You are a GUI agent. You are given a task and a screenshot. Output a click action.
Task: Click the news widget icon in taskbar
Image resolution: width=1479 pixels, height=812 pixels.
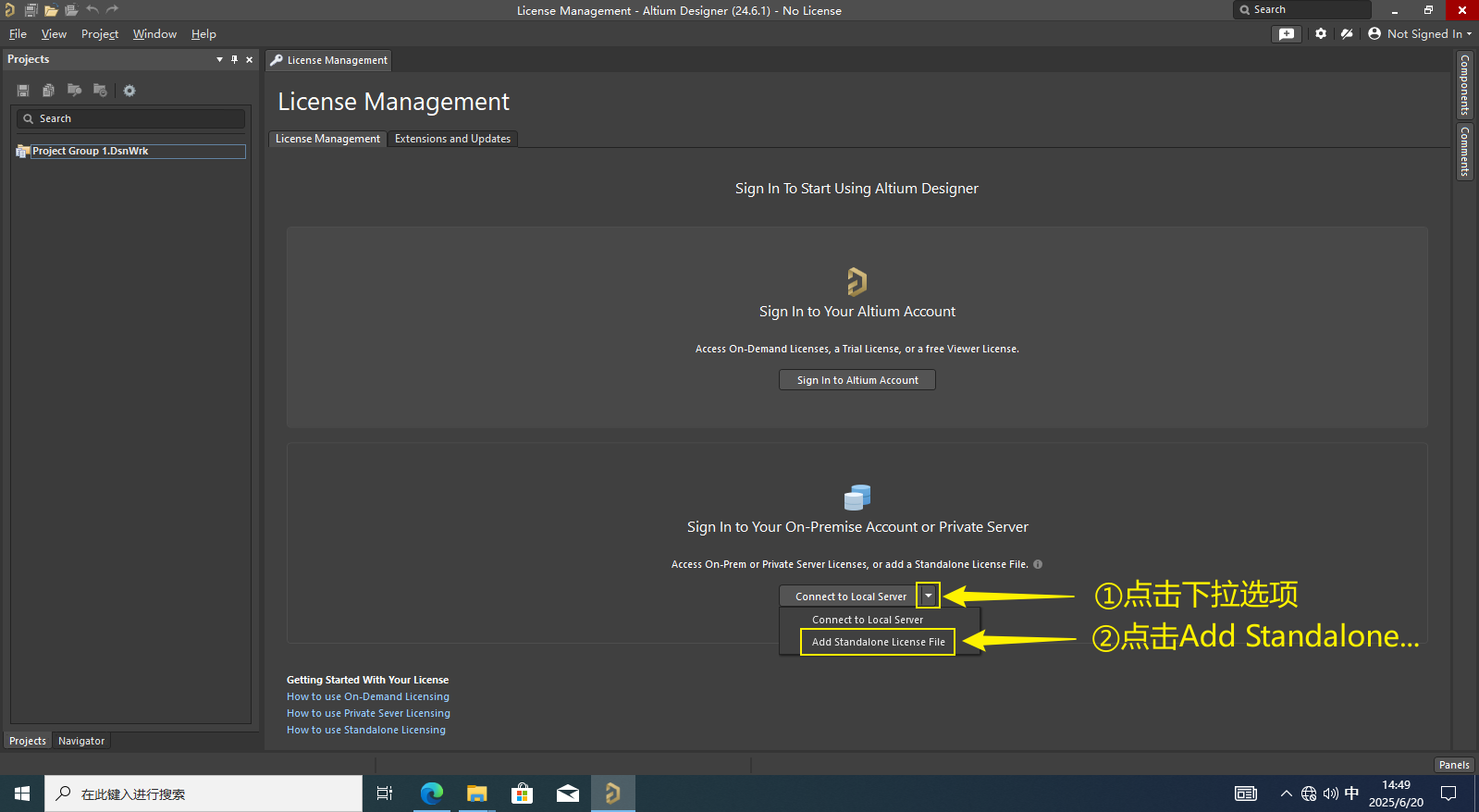(x=1246, y=794)
